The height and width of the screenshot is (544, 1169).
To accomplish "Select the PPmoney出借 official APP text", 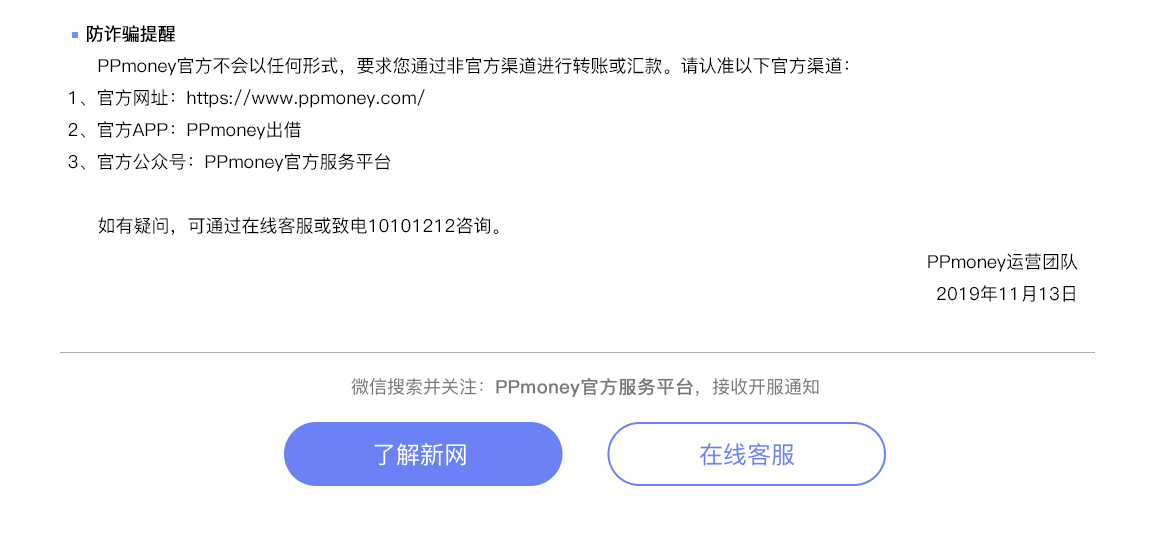I will pos(244,130).
